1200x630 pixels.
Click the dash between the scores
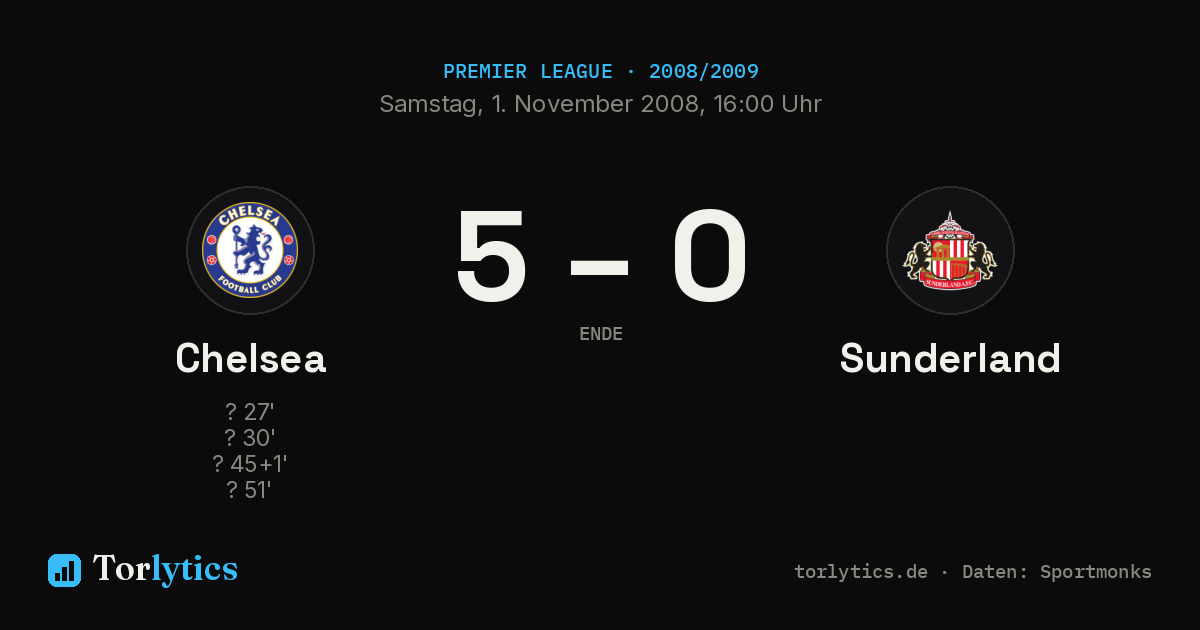pos(599,266)
